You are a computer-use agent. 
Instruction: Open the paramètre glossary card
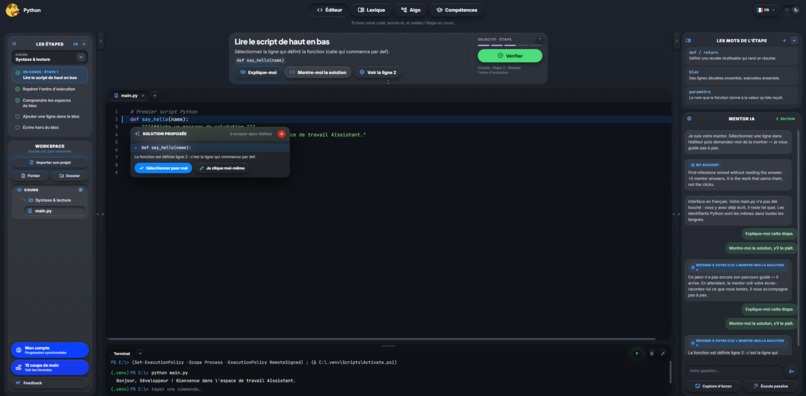(x=741, y=95)
